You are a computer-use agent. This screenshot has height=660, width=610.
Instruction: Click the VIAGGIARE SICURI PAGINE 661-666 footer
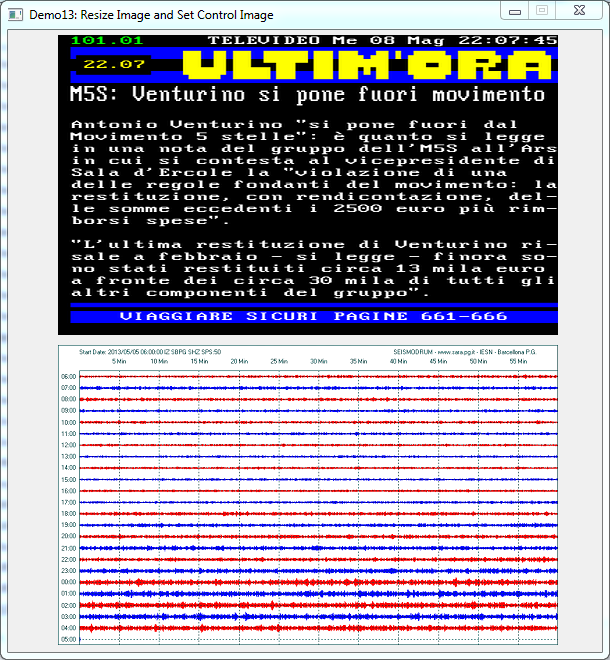click(313, 316)
